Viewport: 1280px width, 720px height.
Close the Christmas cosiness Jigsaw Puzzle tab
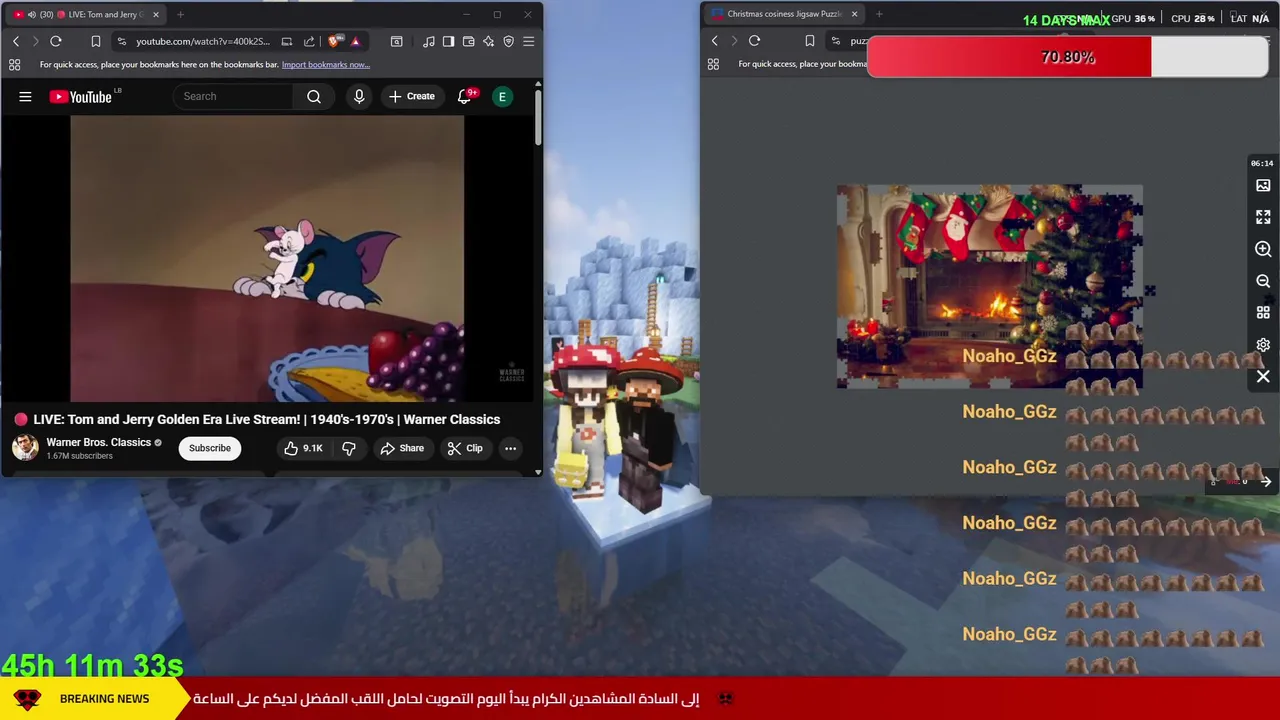(854, 14)
